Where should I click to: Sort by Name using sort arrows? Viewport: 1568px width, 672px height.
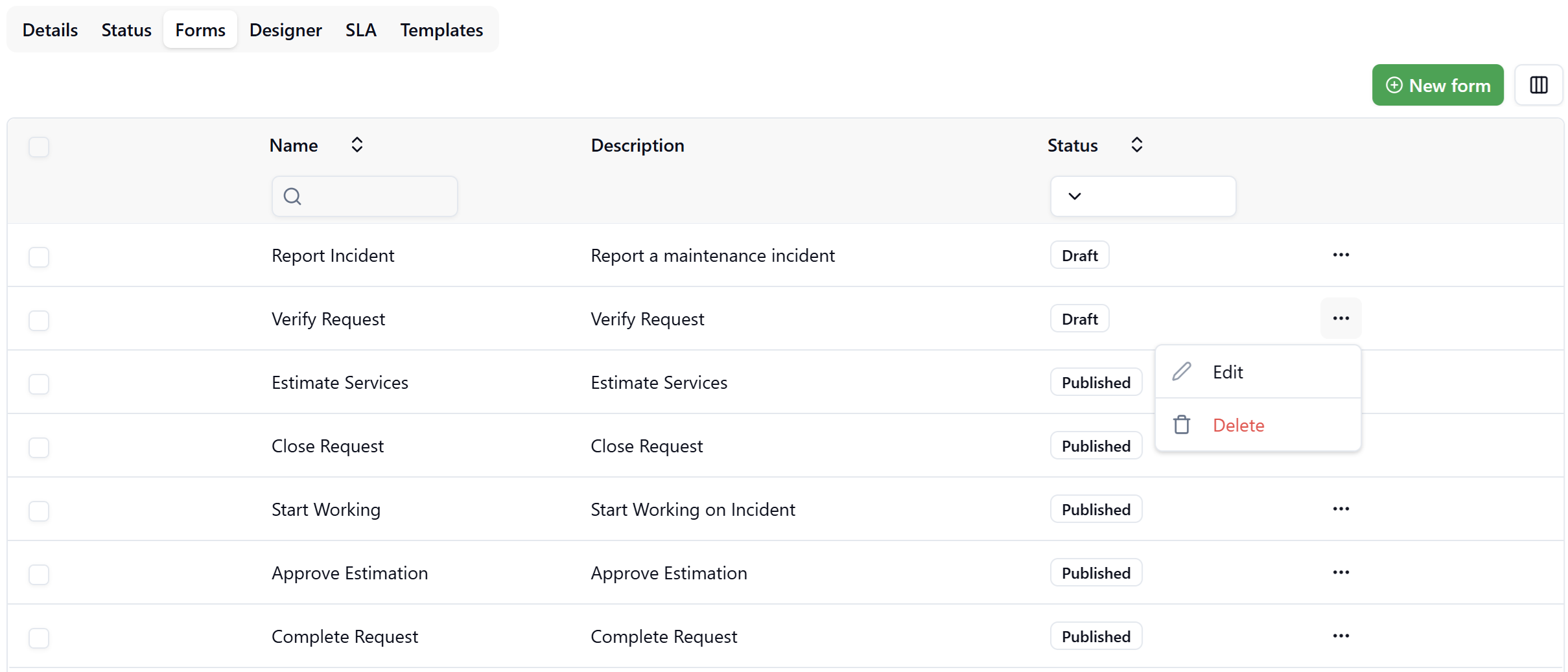[357, 145]
